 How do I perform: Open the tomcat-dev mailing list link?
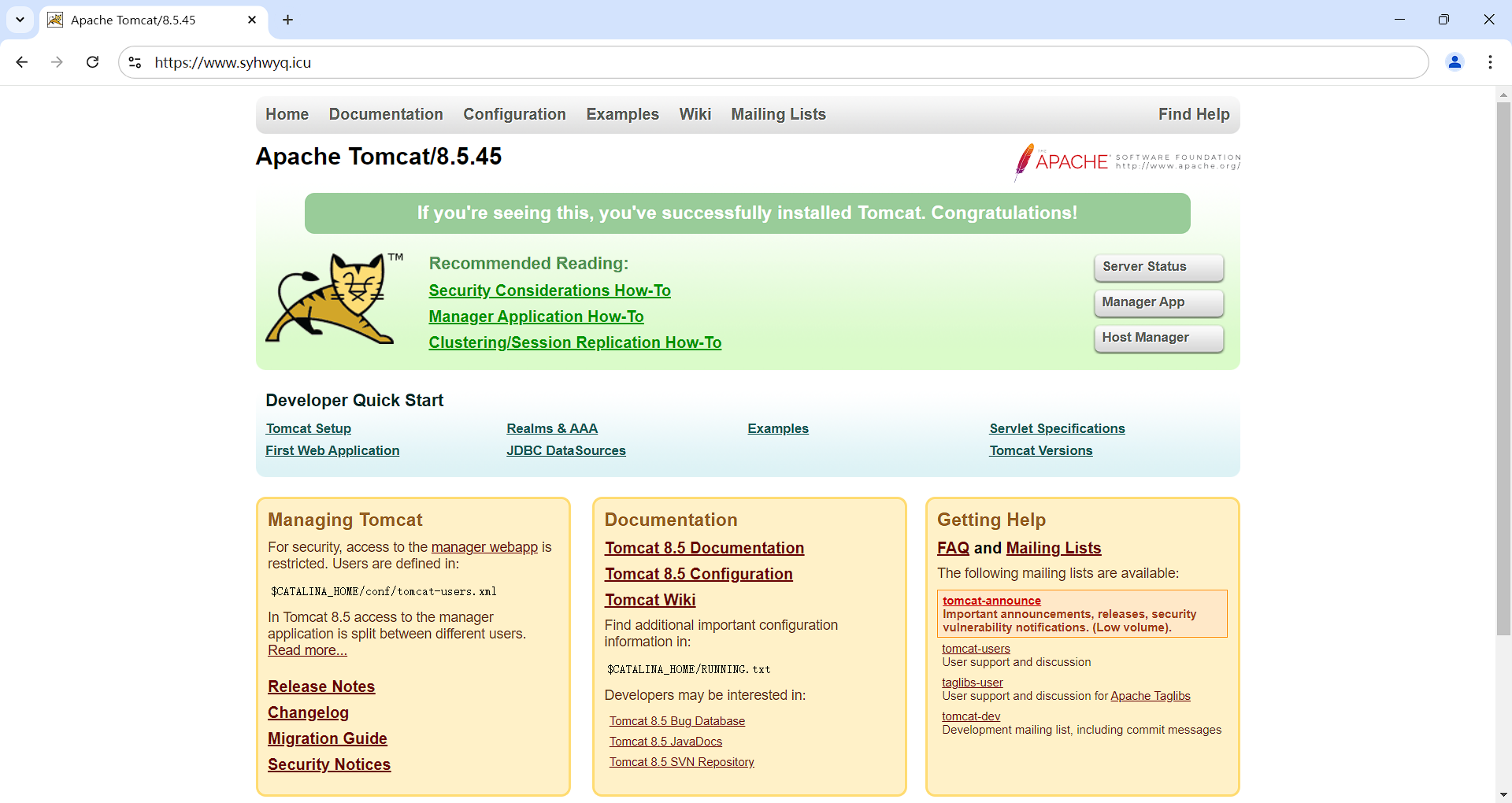coord(971,716)
